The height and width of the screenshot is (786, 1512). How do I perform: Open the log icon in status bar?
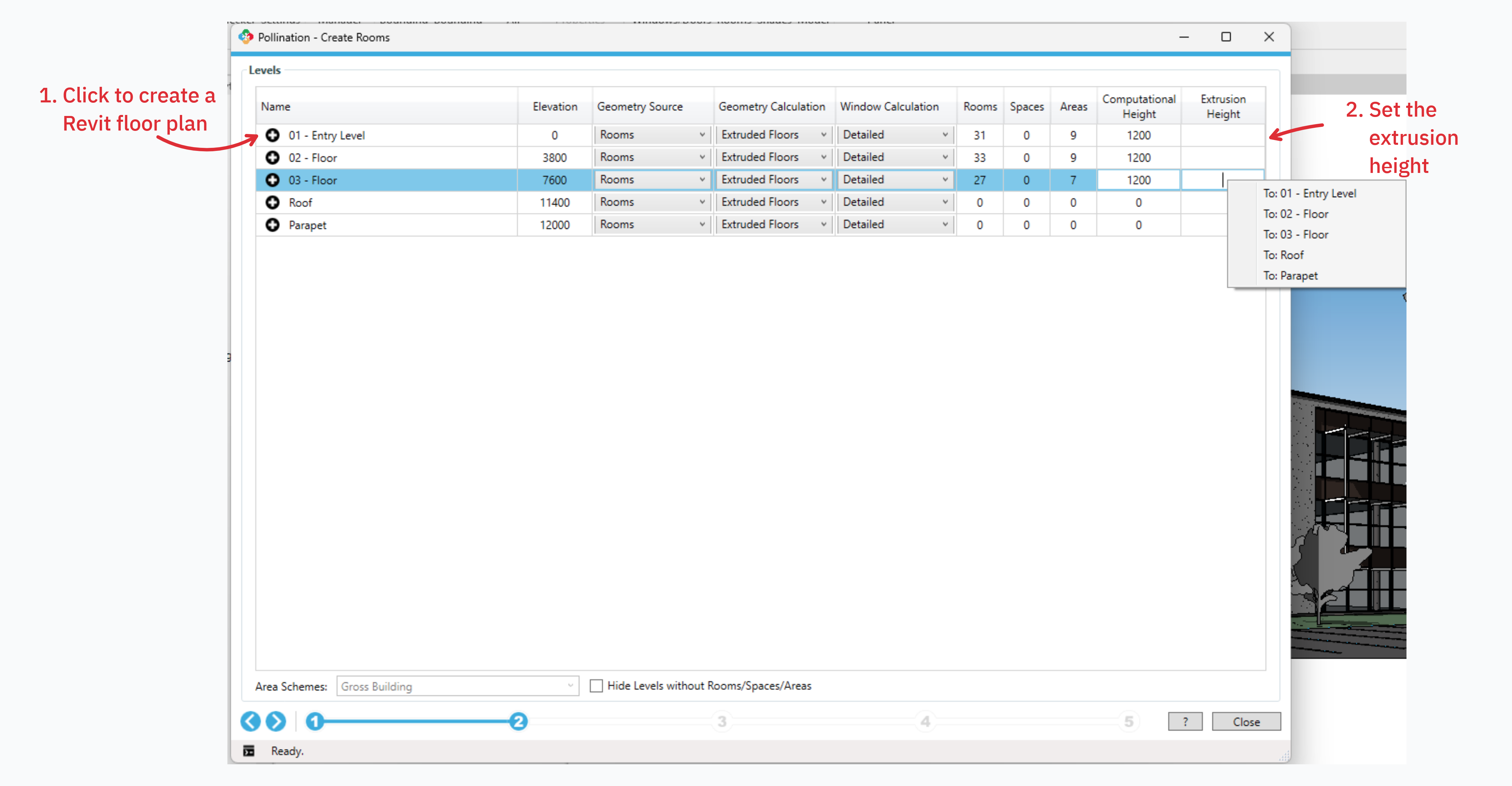[249, 751]
